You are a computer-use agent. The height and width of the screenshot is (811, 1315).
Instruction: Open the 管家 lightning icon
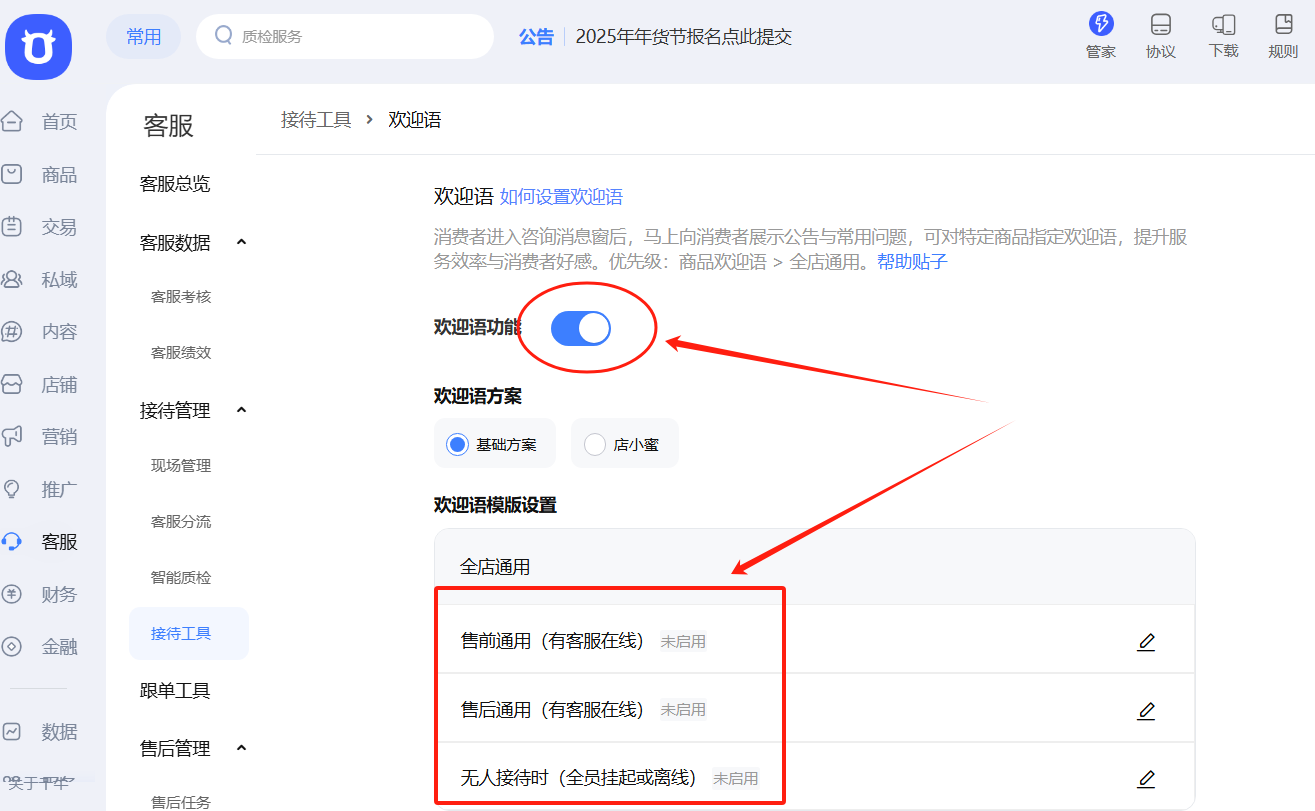(x=1101, y=24)
